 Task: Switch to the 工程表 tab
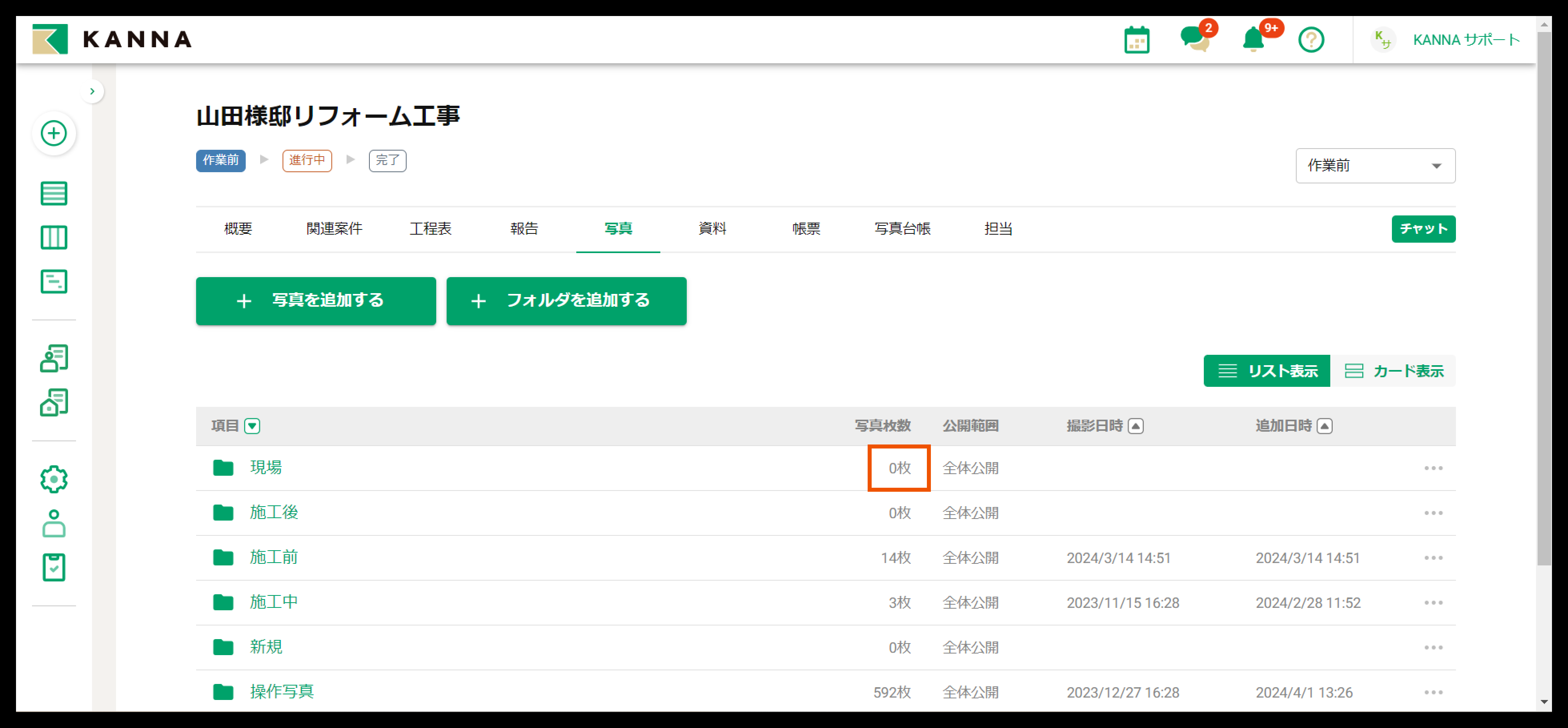[x=430, y=229]
